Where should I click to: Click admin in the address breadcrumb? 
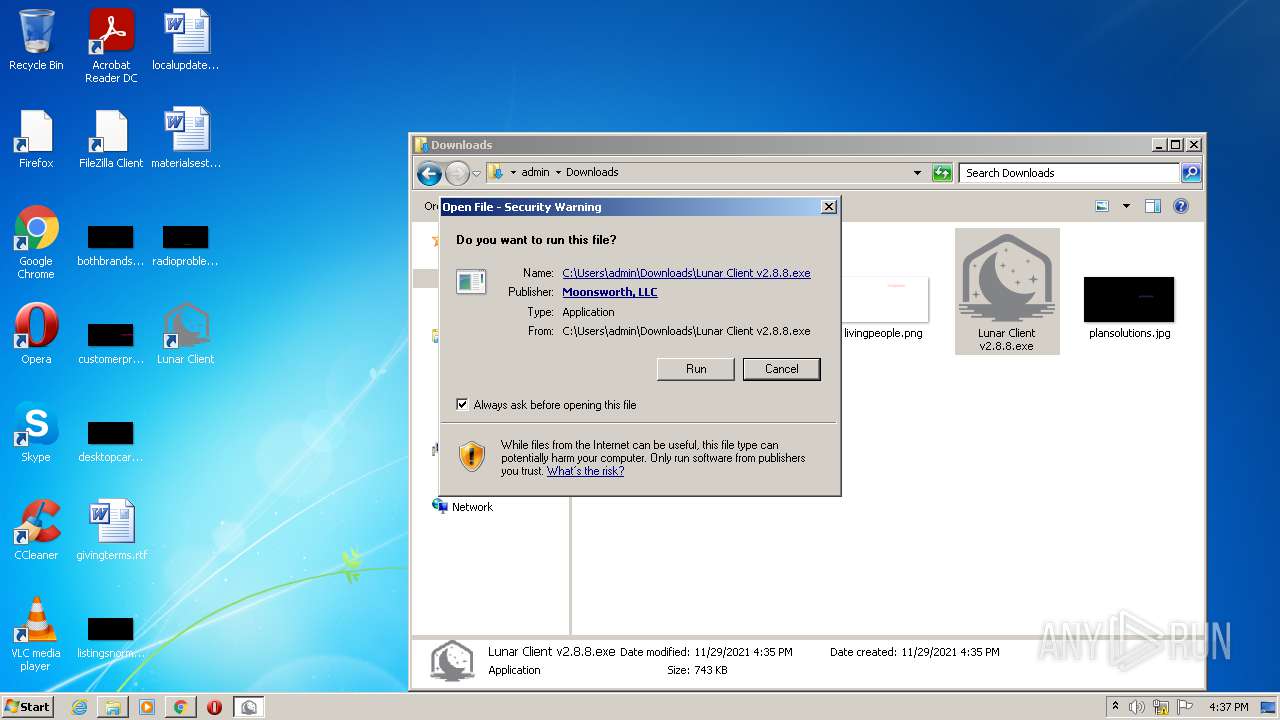pos(535,172)
